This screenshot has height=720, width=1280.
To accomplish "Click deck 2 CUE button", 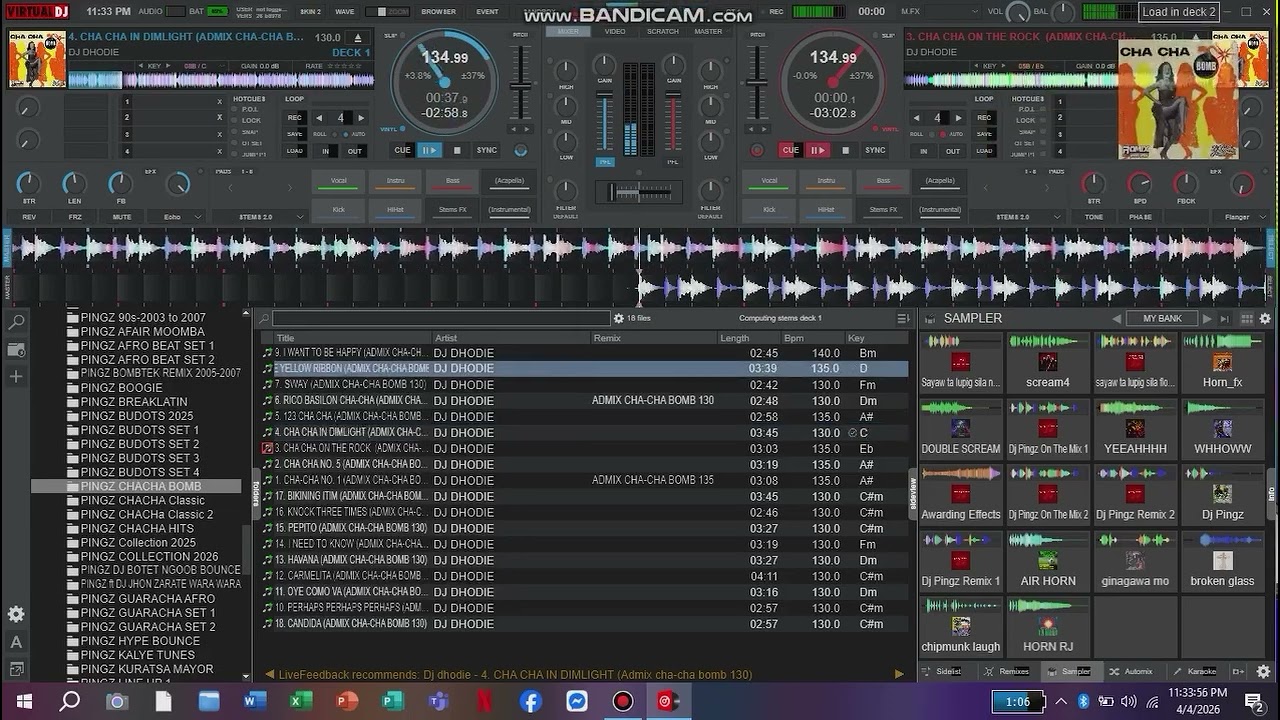I will pyautogui.click(x=790, y=150).
